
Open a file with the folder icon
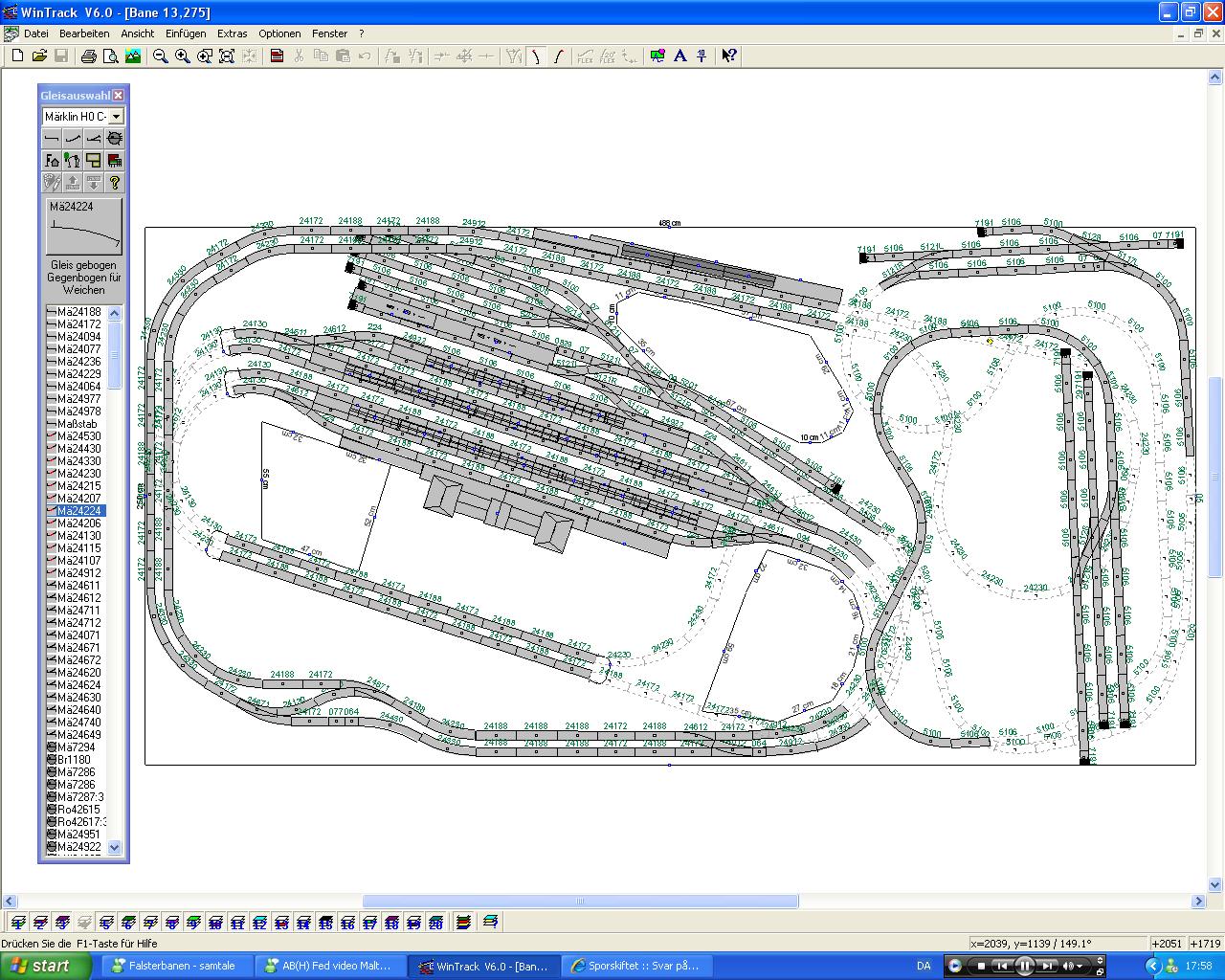39,56
